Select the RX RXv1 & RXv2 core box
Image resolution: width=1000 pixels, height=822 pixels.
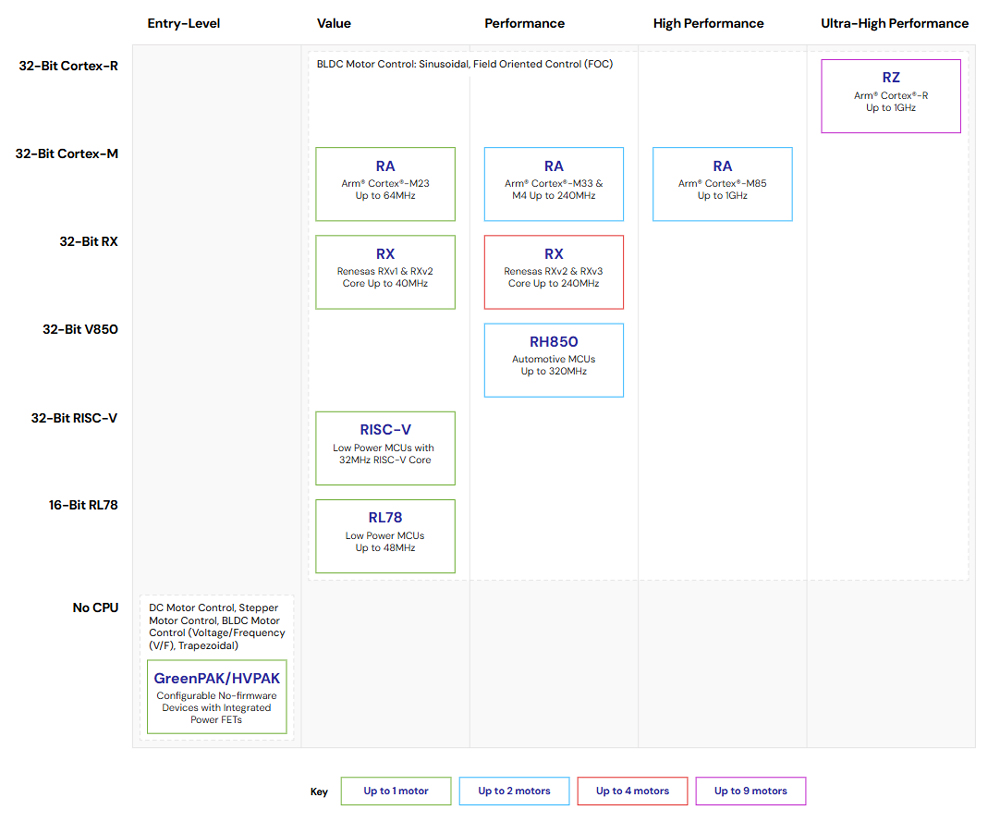tap(385, 272)
